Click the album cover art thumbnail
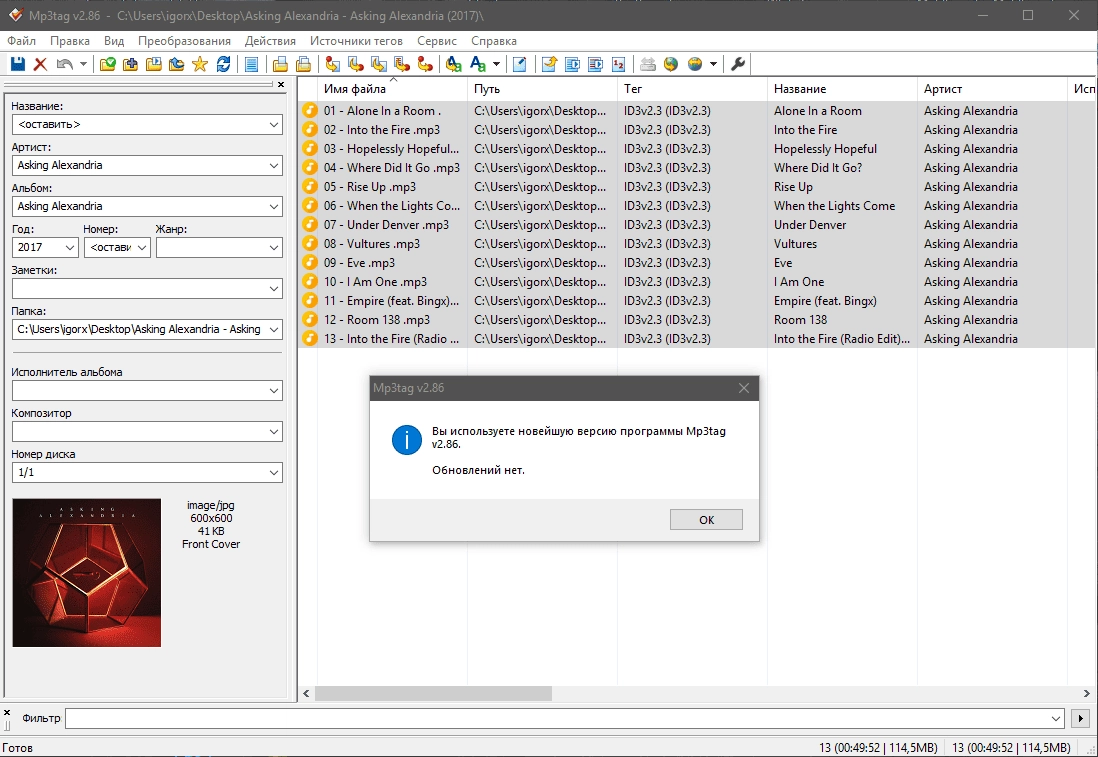Screen dimensions: 1098x757 pyautogui.click(x=87, y=573)
